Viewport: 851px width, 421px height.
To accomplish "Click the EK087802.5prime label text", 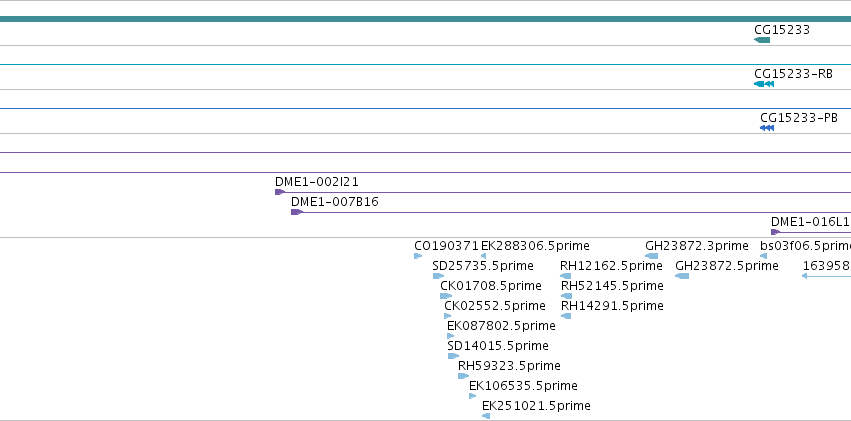I will pos(501,326).
